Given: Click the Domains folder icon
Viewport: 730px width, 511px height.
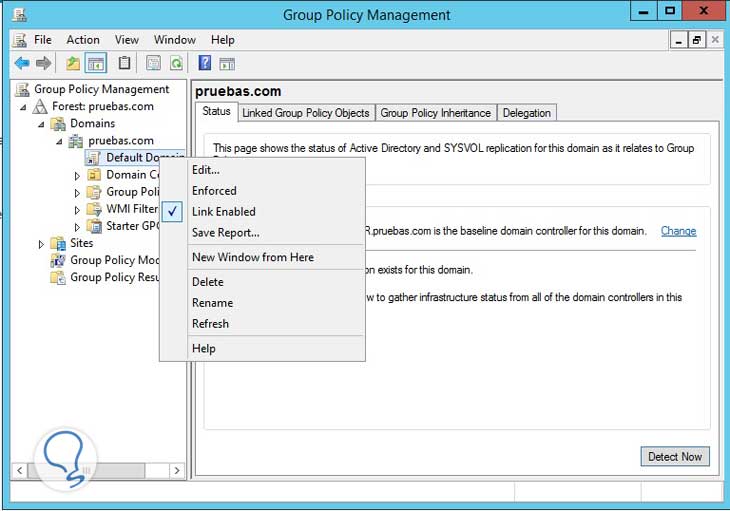Looking at the screenshot, I should pos(58,124).
